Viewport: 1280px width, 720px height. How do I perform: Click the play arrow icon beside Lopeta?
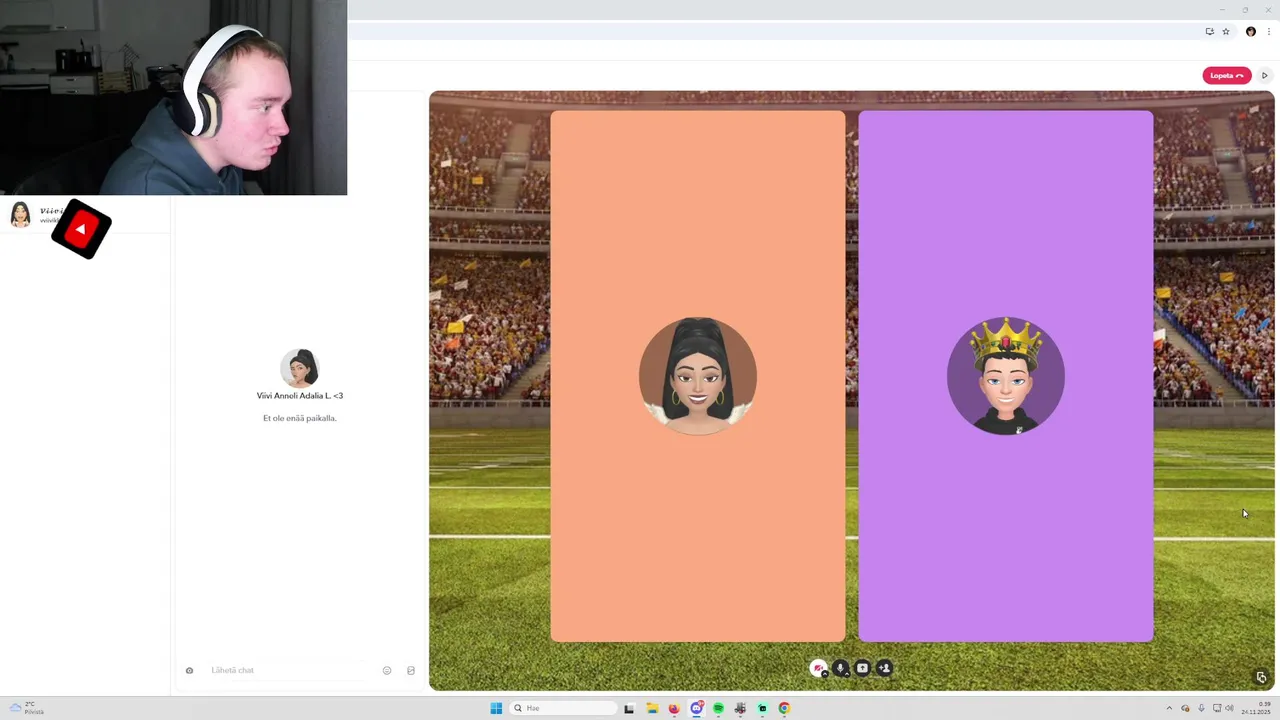pos(1264,75)
